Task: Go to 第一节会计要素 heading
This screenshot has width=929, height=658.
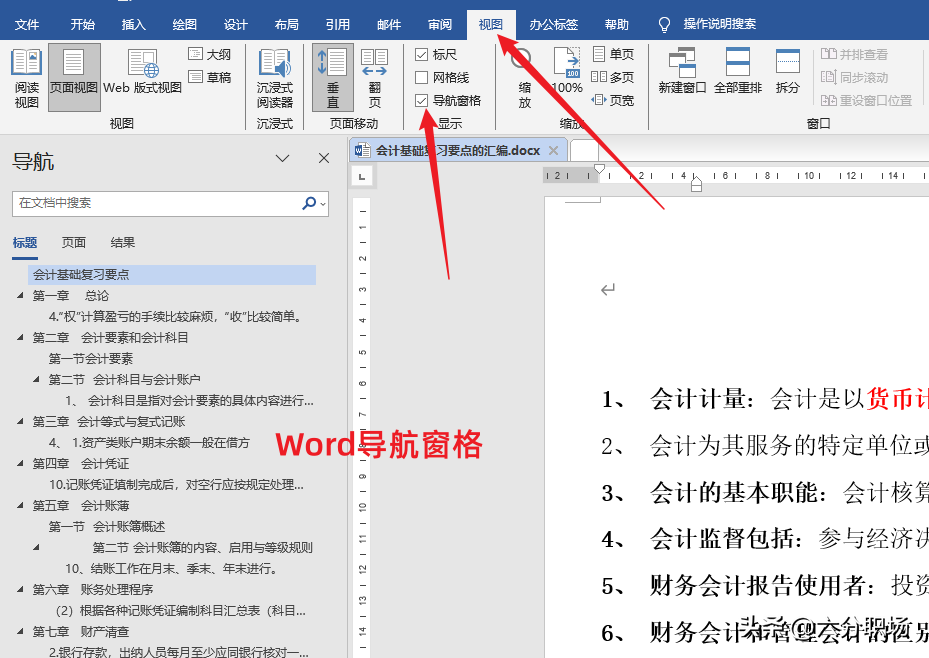Action: click(x=91, y=358)
